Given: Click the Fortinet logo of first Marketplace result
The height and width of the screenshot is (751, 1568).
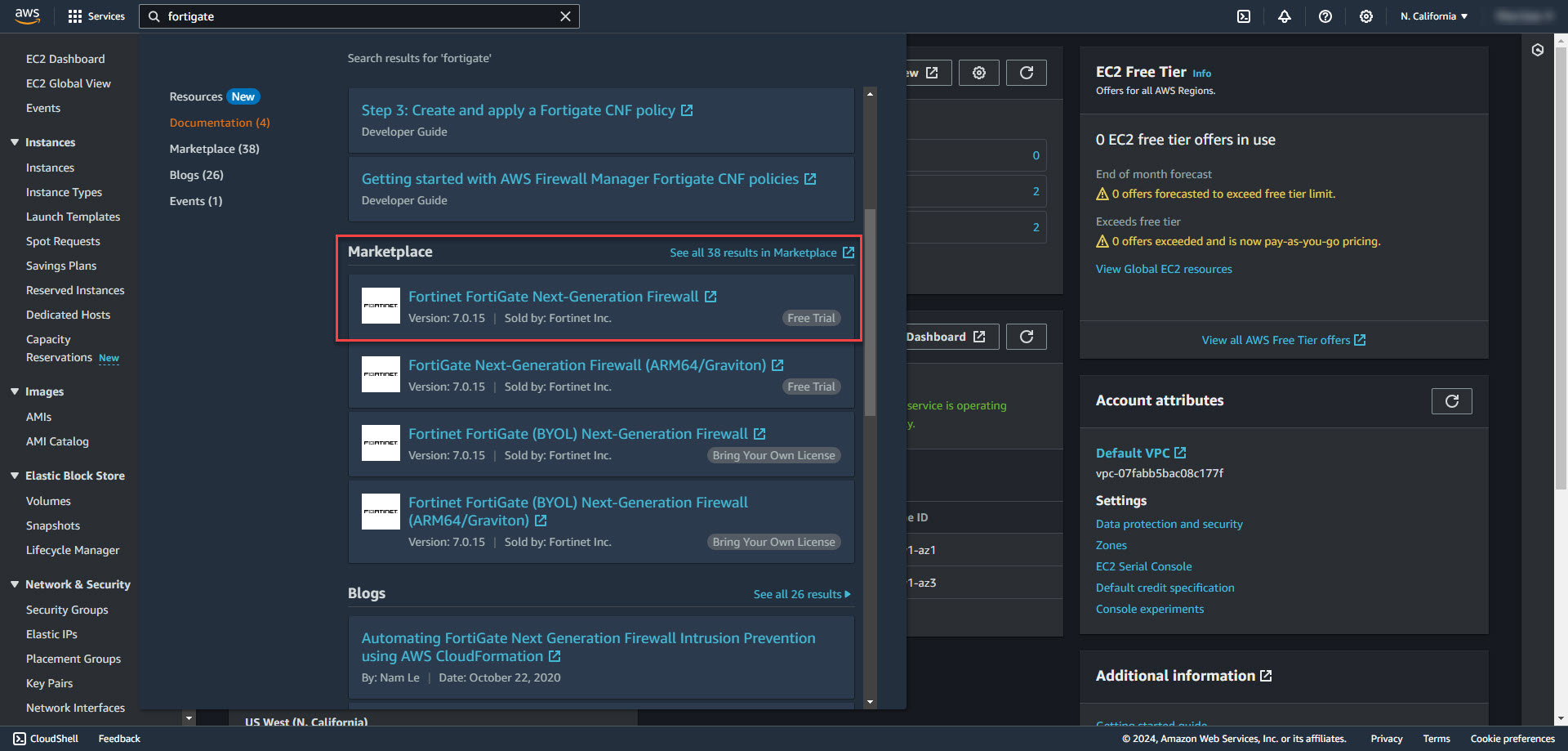Looking at the screenshot, I should 381,306.
